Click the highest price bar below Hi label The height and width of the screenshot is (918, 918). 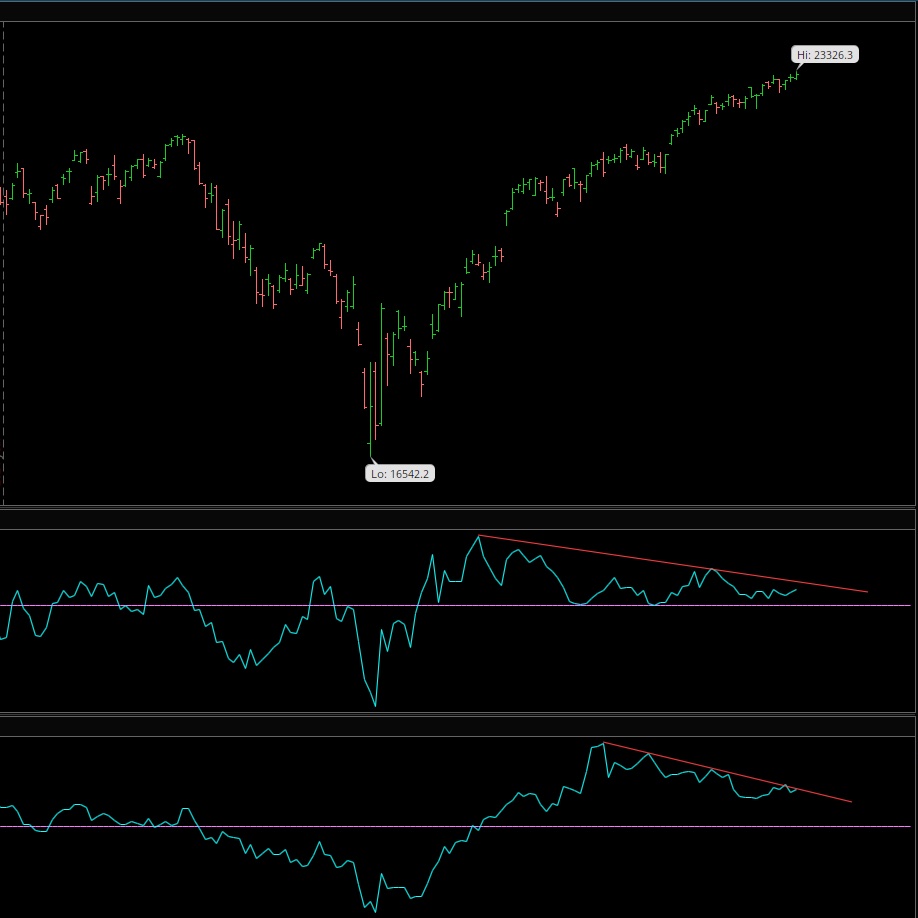pyautogui.click(x=797, y=74)
